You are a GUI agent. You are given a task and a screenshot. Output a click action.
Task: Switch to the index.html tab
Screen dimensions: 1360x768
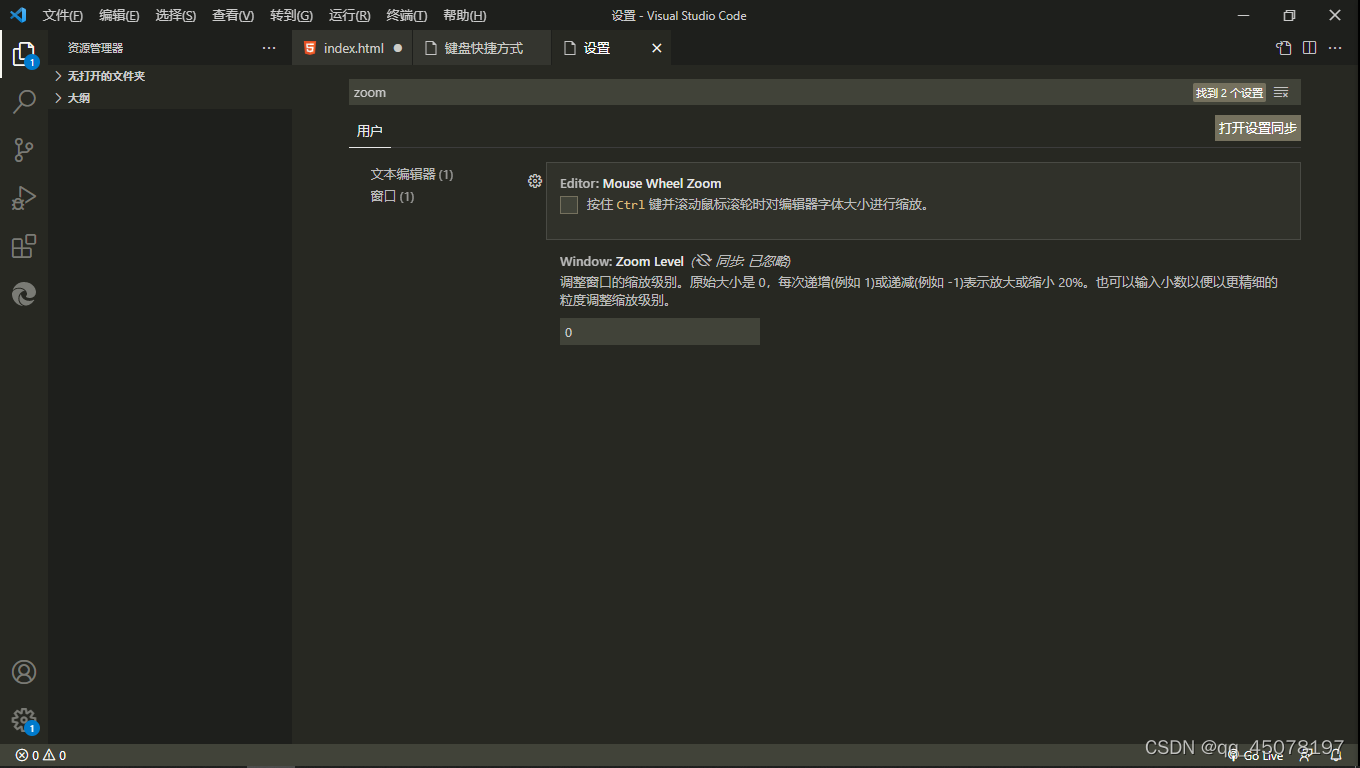(352, 48)
